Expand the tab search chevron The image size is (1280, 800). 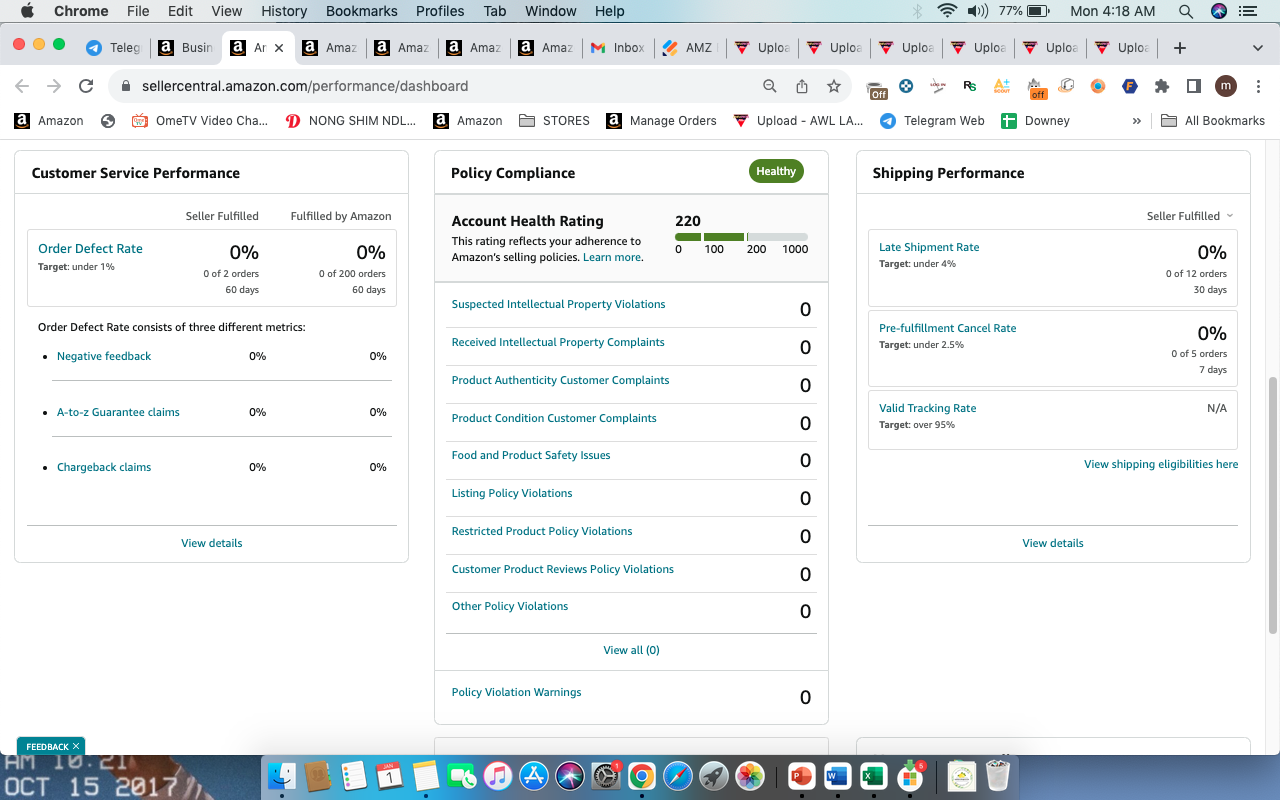1257,47
